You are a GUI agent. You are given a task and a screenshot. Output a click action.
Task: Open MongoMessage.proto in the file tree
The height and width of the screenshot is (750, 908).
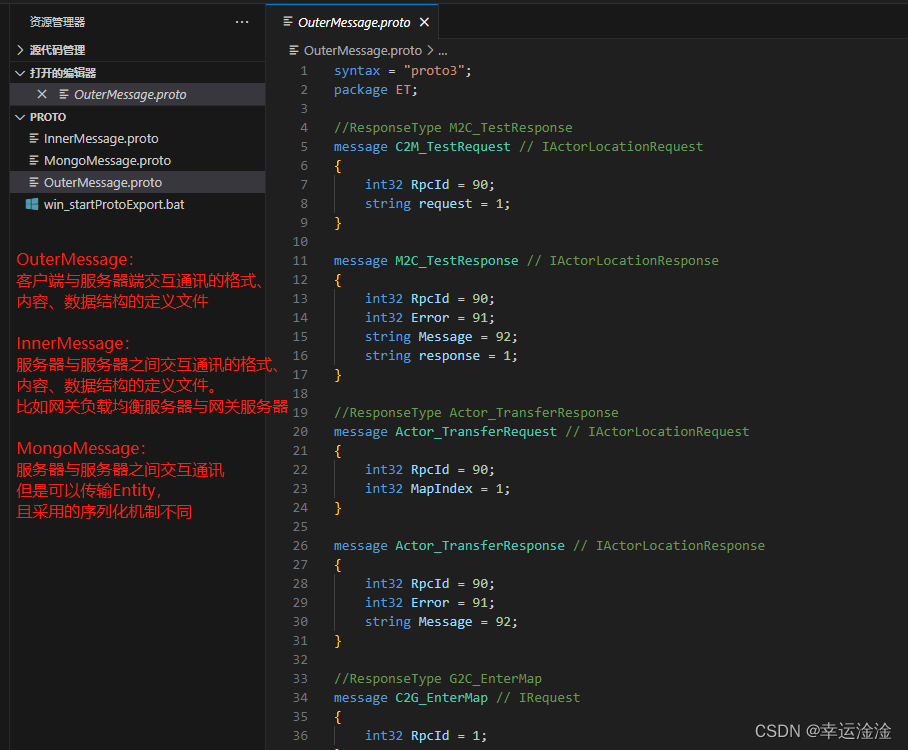[107, 160]
